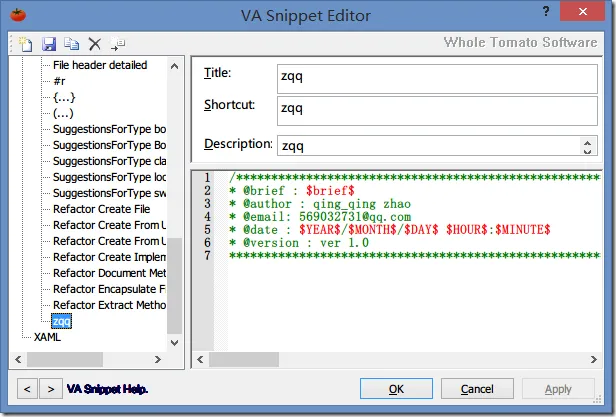This screenshot has width=616, height=417.
Task: Click the previous snippet '<' button
Action: (x=26, y=388)
